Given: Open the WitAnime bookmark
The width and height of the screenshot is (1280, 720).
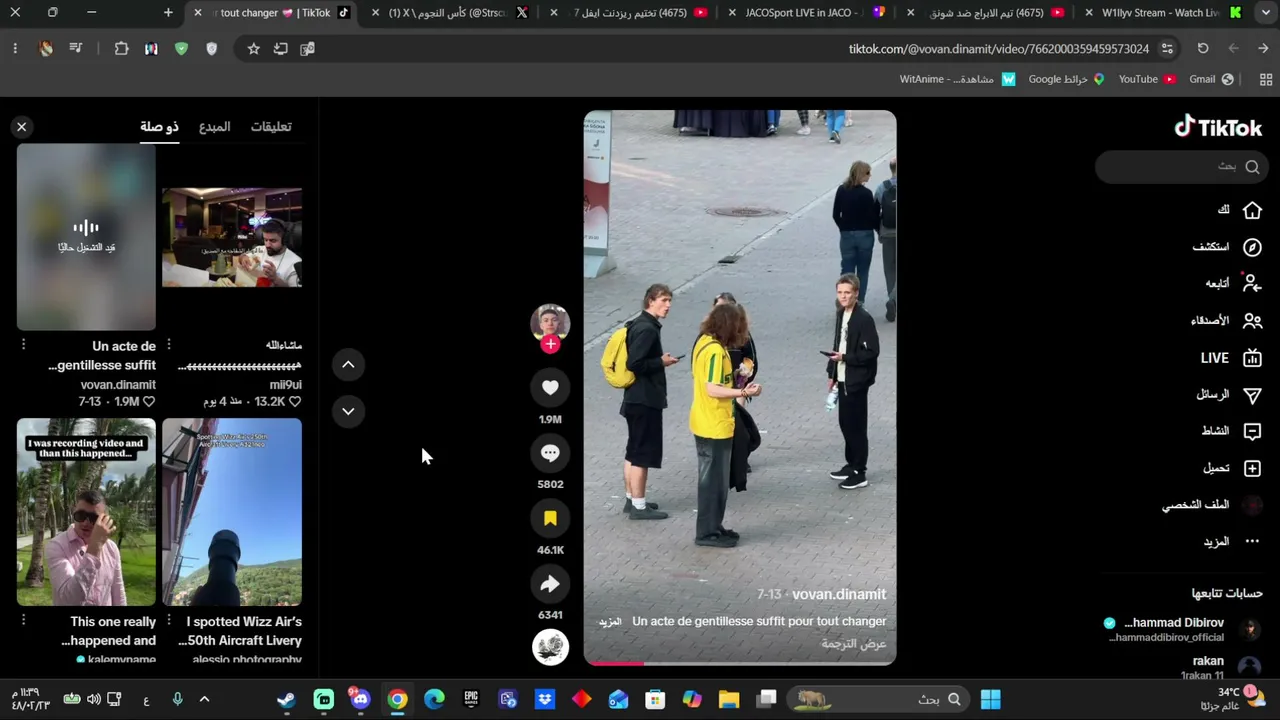Looking at the screenshot, I should [957, 79].
